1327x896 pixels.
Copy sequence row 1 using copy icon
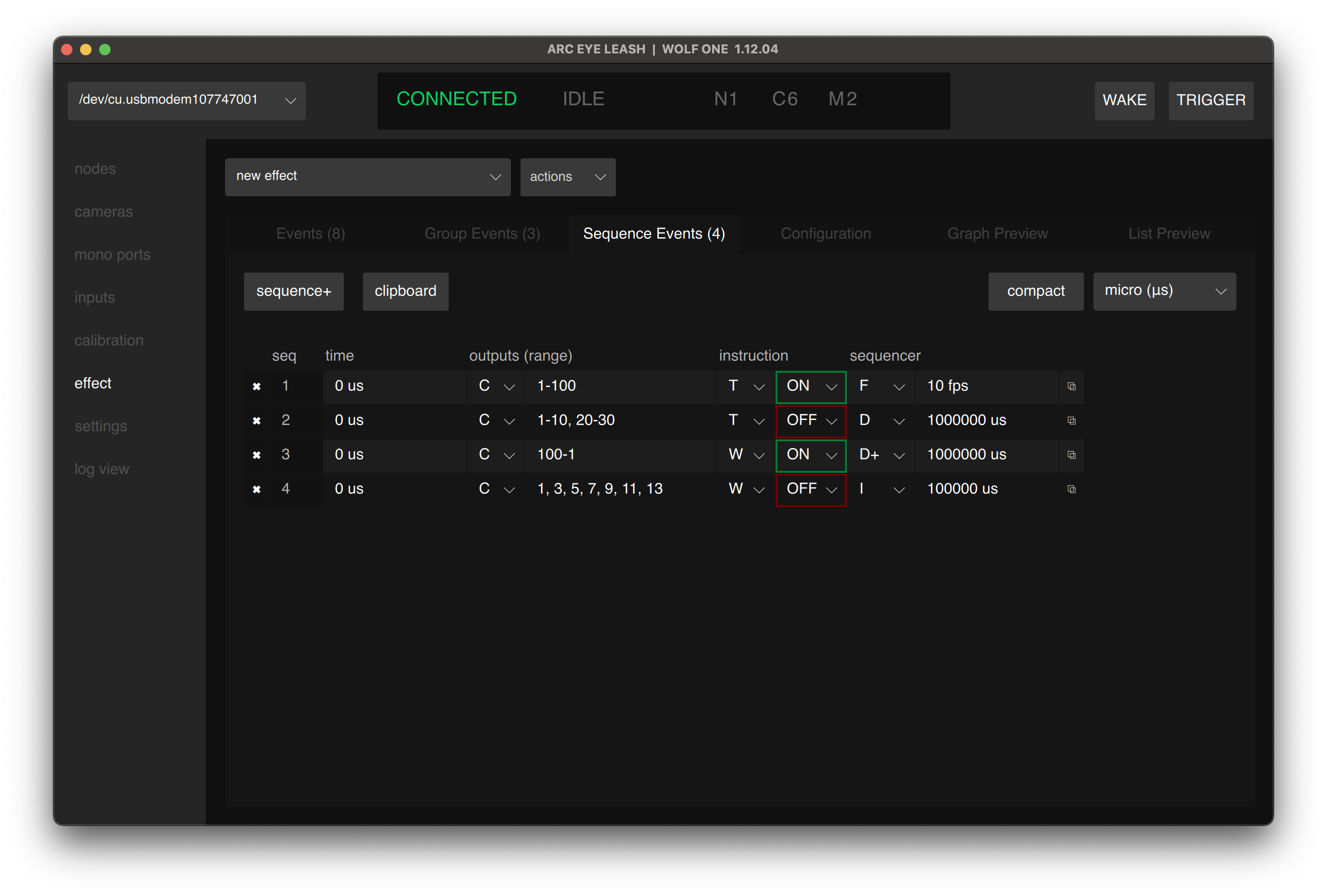1071,387
